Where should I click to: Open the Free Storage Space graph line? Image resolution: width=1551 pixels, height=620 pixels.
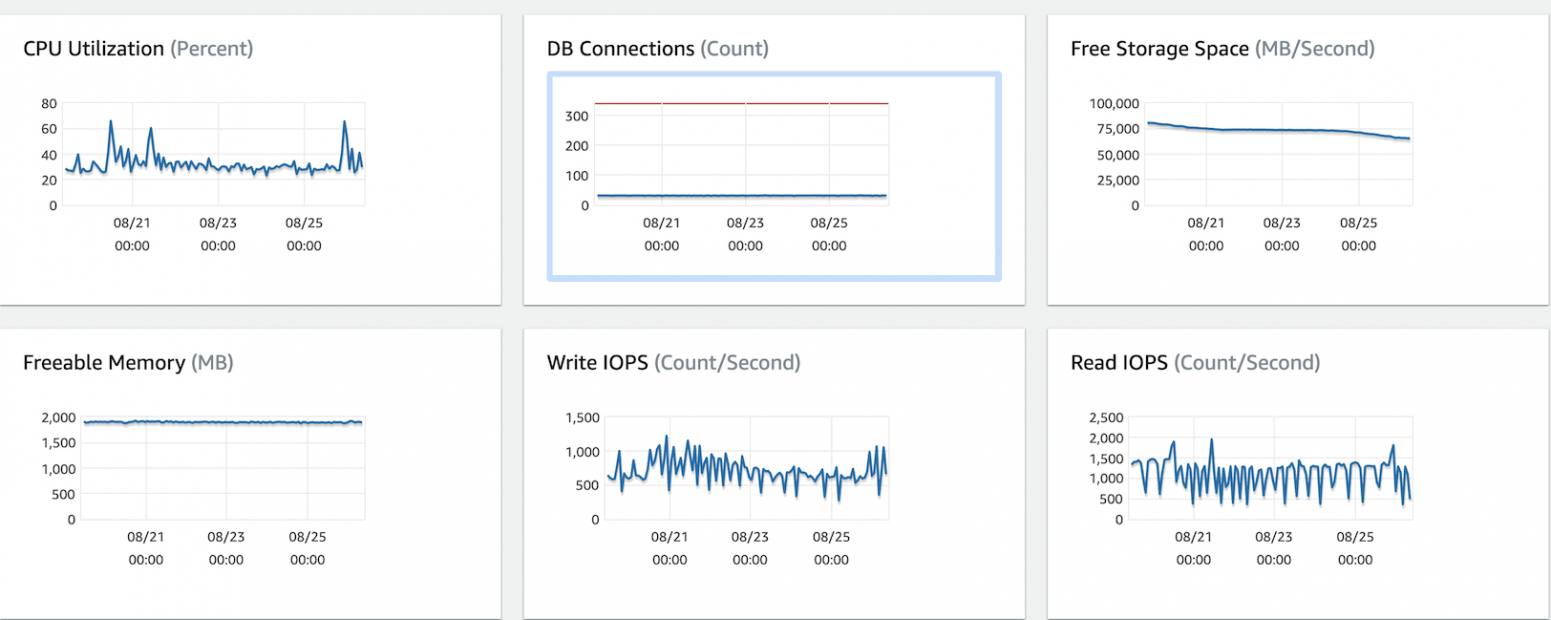[1280, 130]
